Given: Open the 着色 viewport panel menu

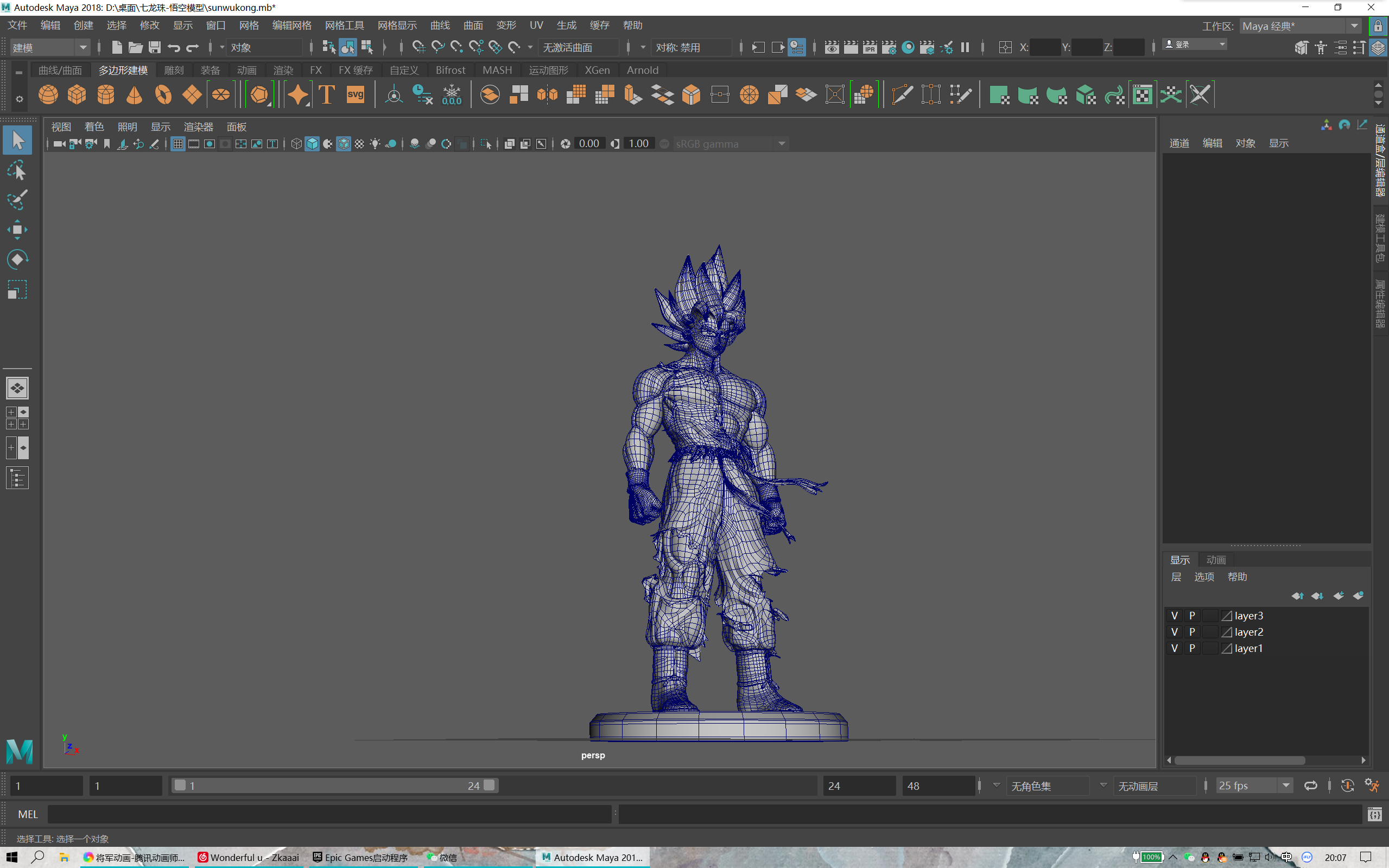Looking at the screenshot, I should coord(94,127).
